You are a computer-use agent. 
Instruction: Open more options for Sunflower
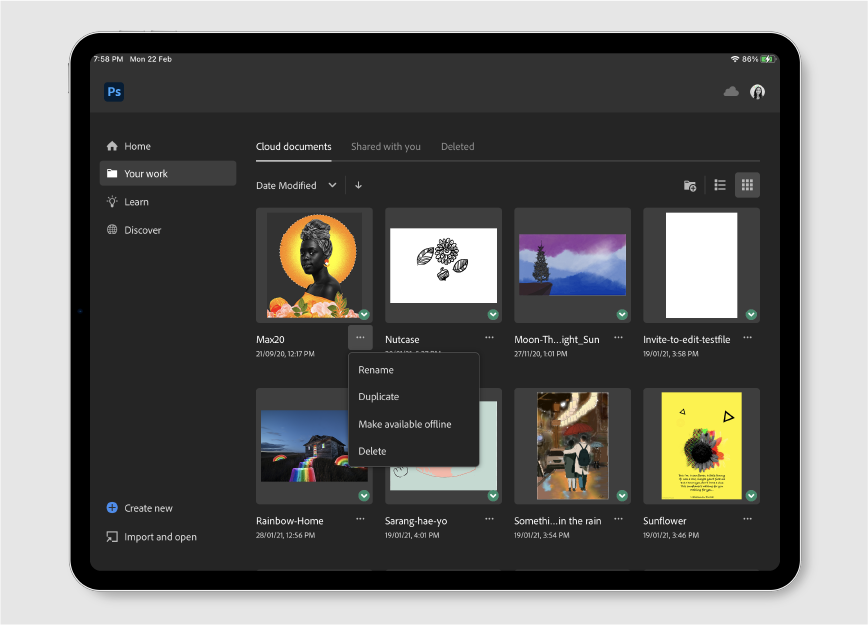[x=747, y=519]
